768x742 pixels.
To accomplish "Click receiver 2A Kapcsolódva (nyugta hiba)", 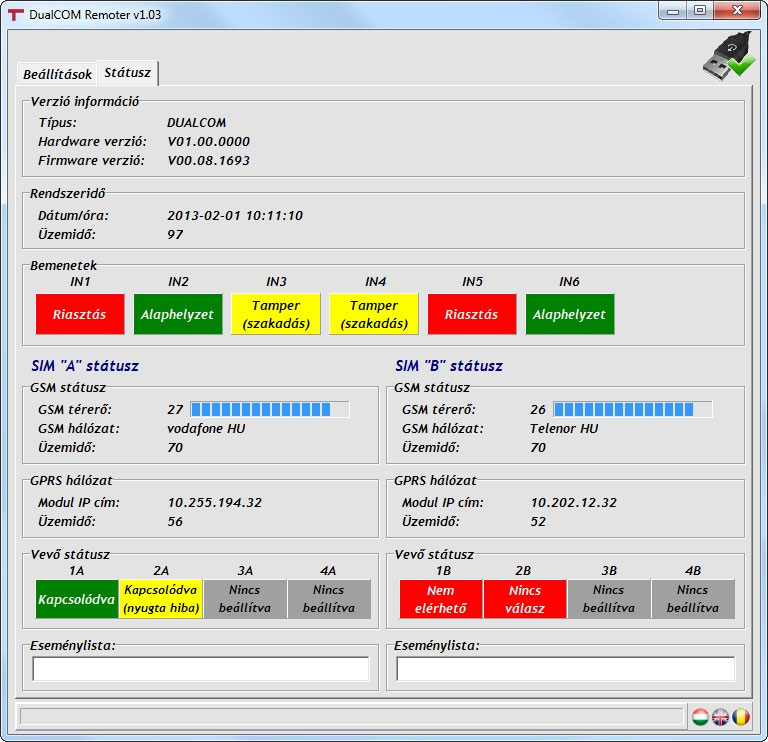I will tap(161, 599).
